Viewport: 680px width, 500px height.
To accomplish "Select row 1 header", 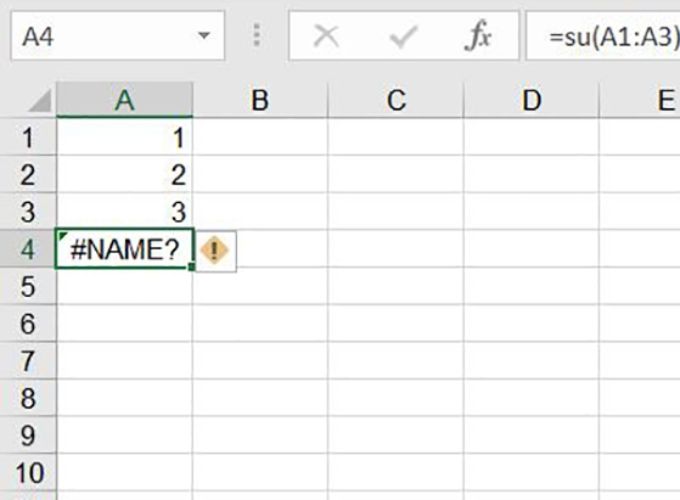I will tap(28, 137).
